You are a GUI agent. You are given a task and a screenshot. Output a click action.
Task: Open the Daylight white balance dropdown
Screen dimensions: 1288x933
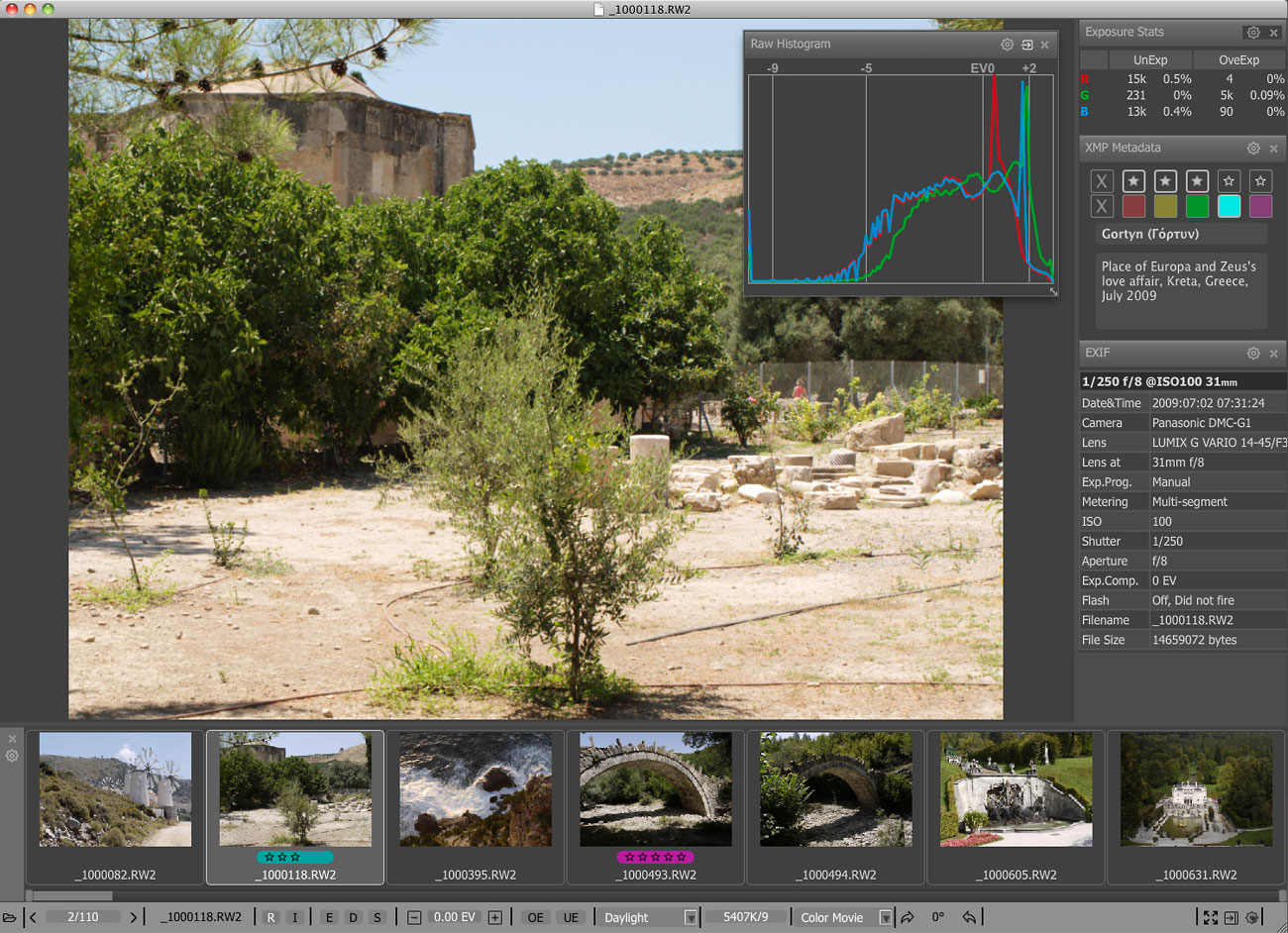(690, 918)
